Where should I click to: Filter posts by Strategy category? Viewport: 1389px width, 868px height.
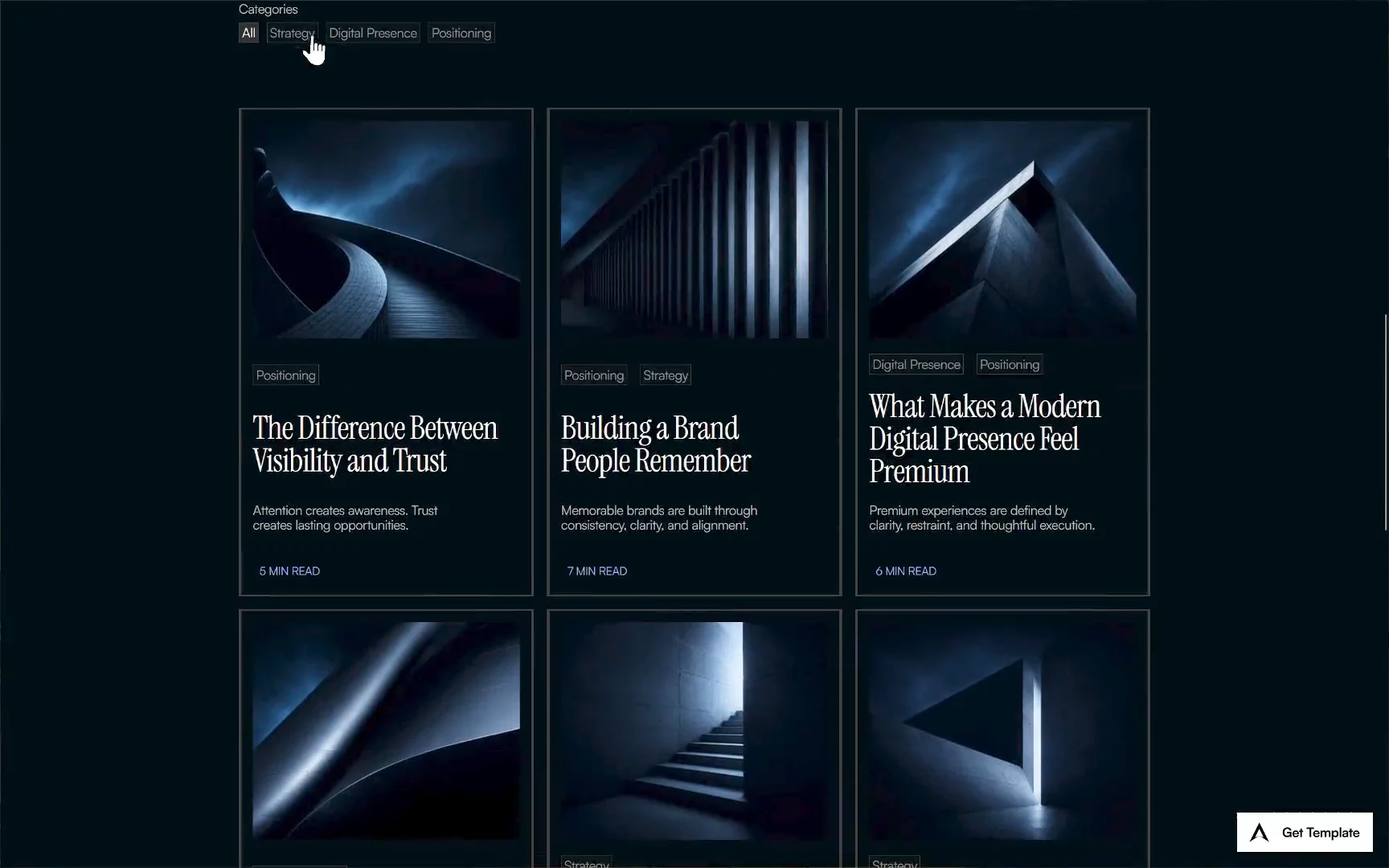pos(292,33)
